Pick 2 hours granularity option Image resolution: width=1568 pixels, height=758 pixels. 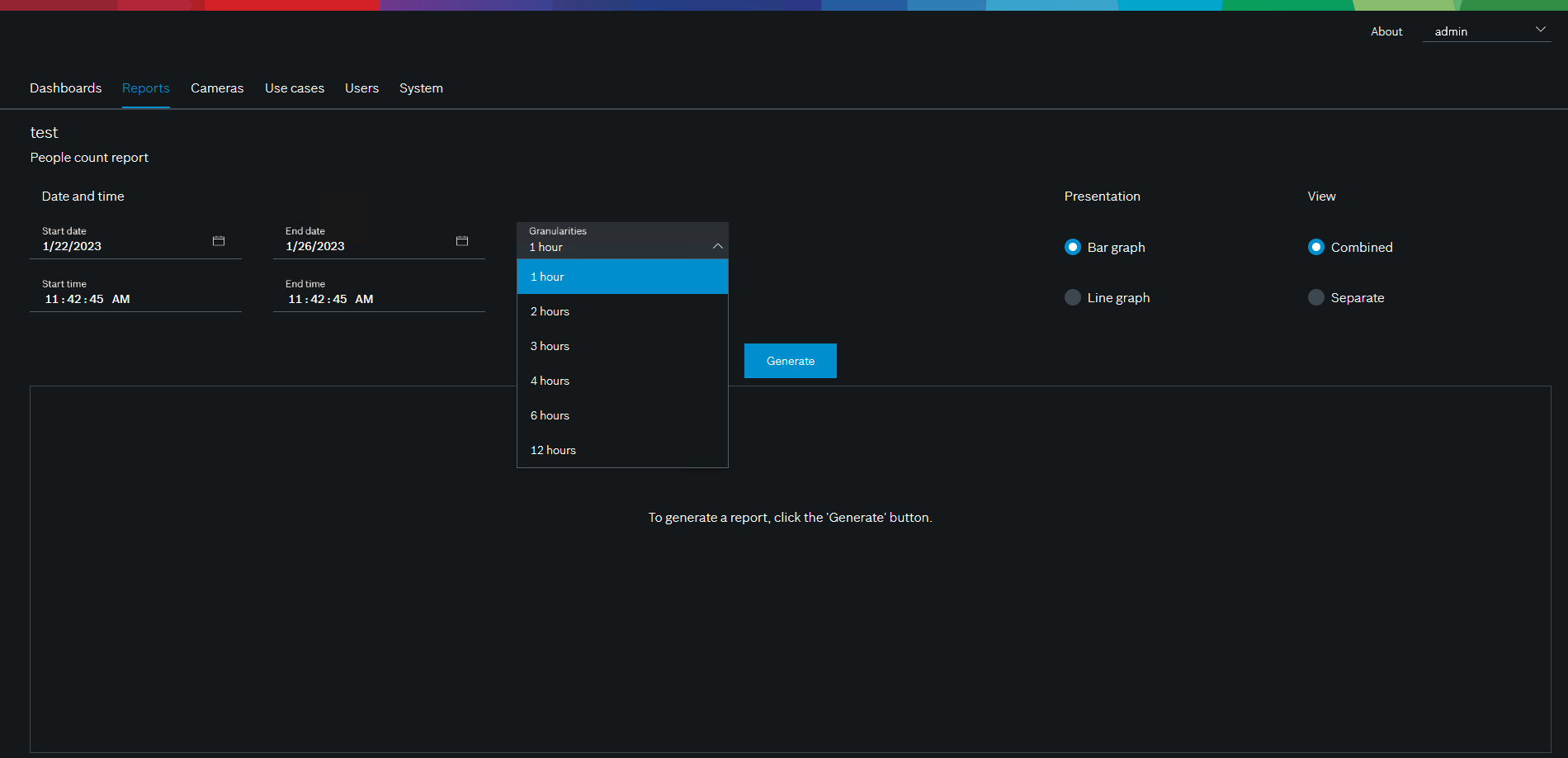pos(622,311)
